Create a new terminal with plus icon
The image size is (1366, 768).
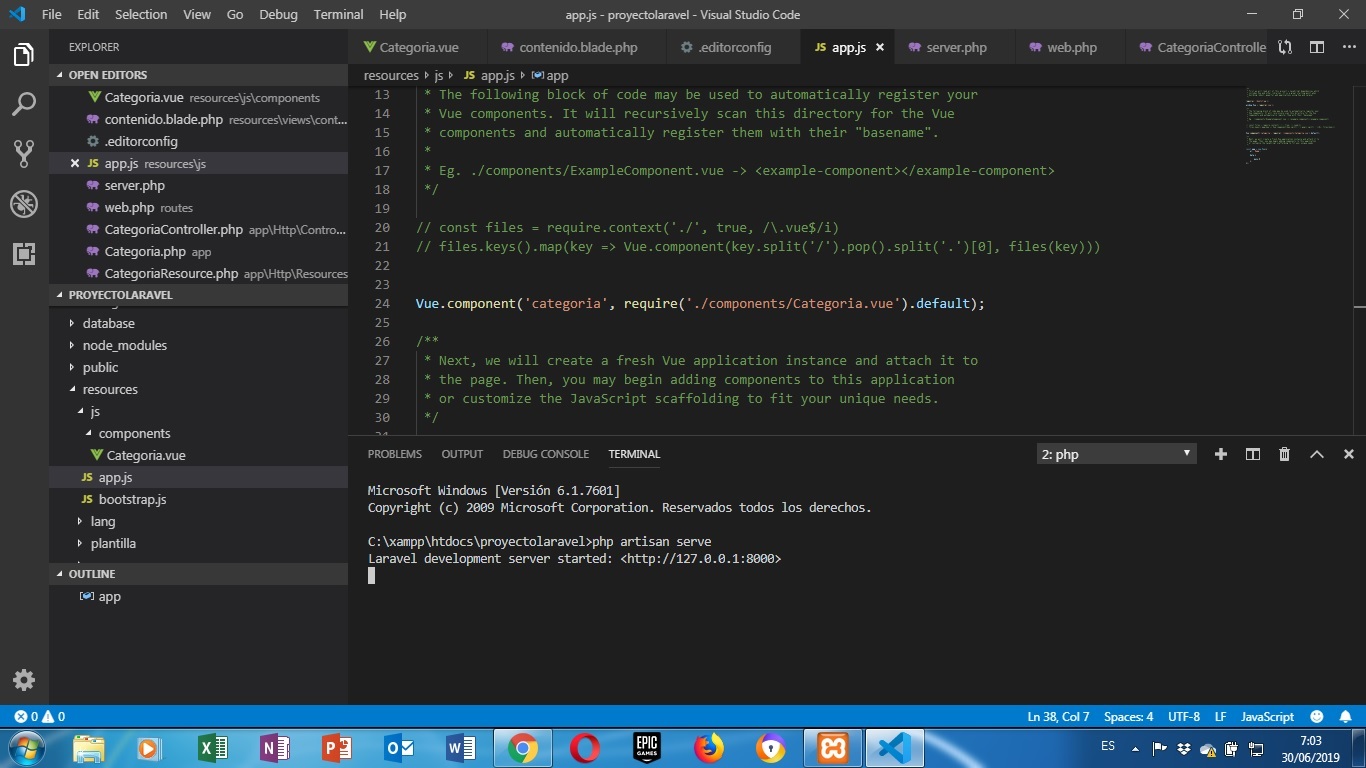(1220, 454)
